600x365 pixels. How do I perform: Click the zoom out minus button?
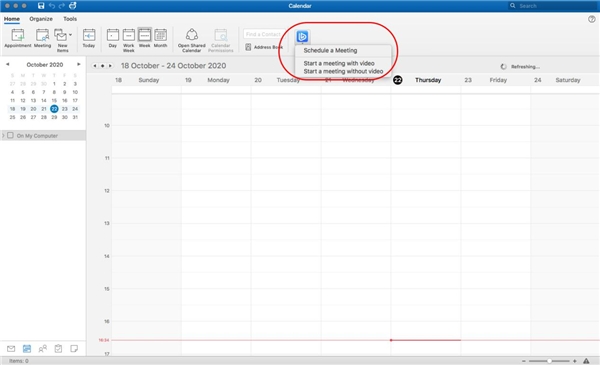[524, 361]
